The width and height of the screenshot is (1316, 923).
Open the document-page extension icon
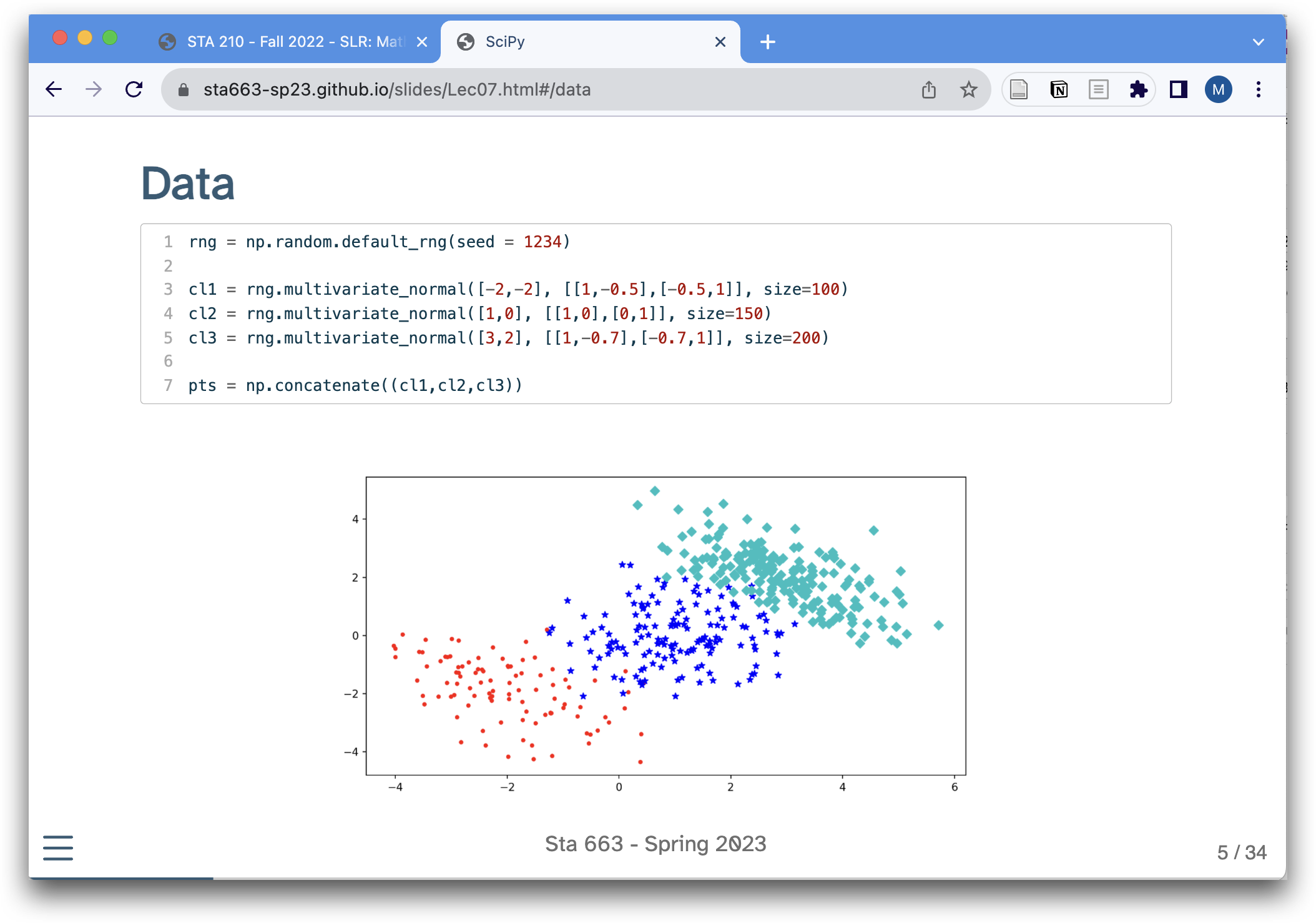(1019, 90)
